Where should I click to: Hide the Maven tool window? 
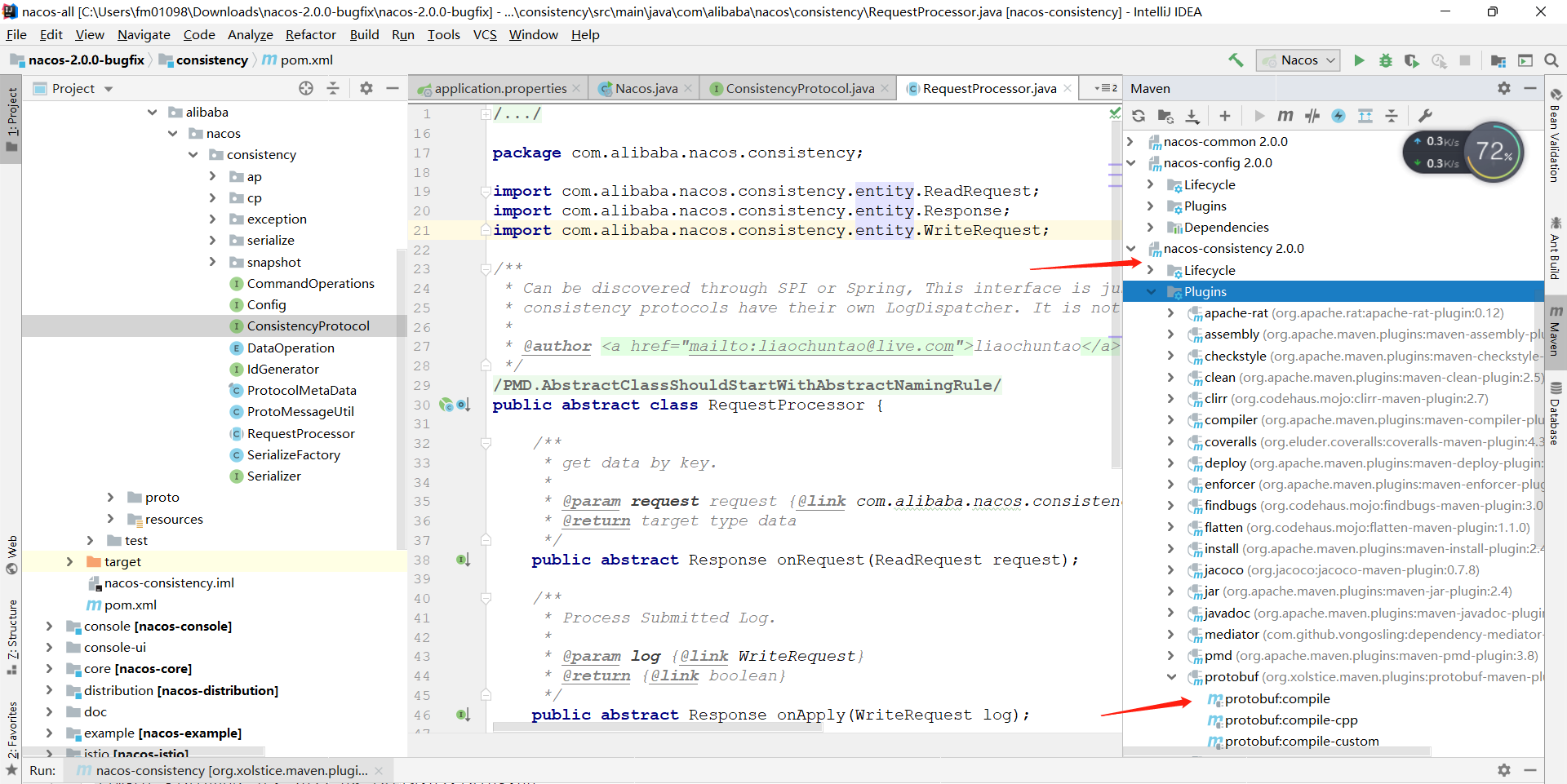[1530, 88]
